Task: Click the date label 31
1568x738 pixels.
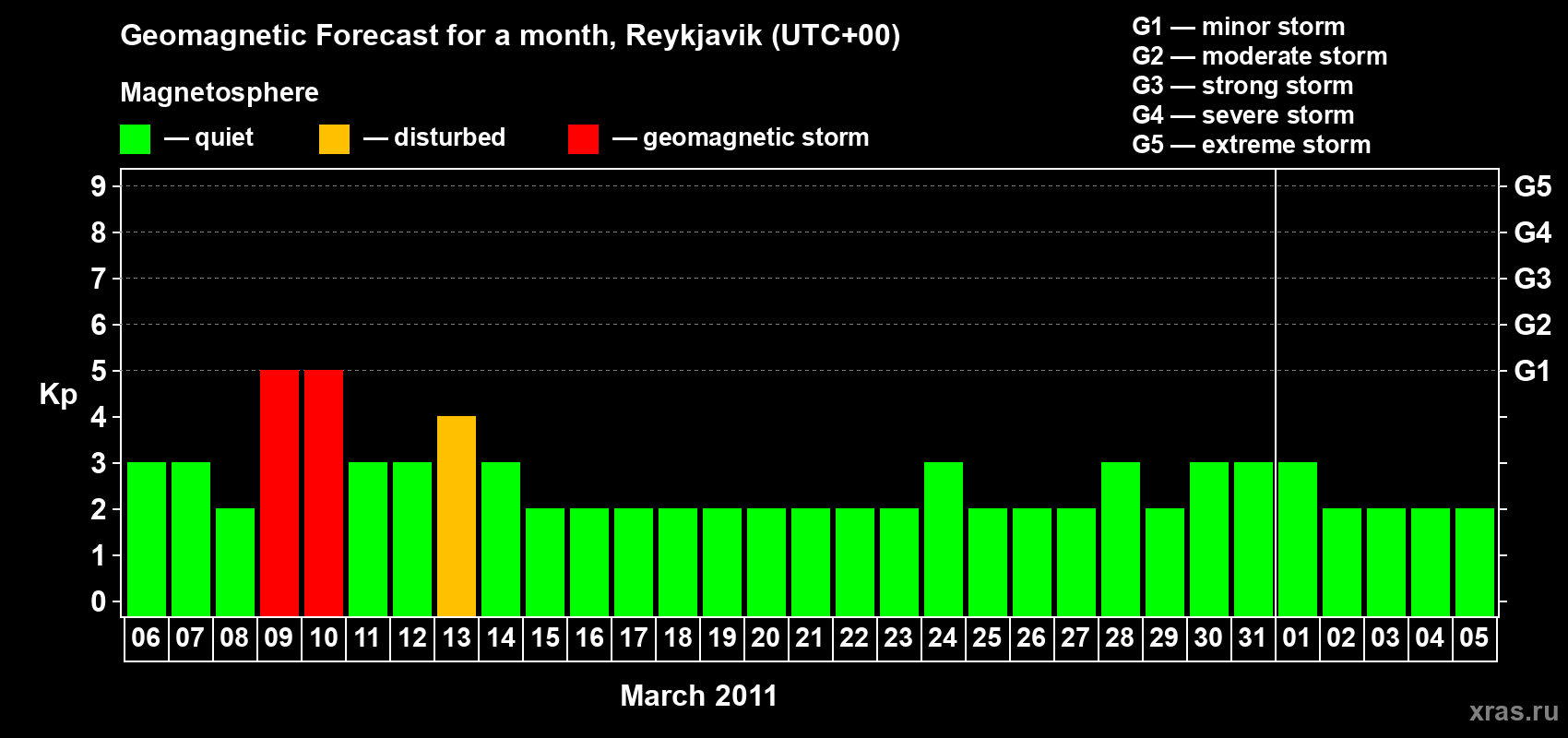Action: coord(1253,638)
